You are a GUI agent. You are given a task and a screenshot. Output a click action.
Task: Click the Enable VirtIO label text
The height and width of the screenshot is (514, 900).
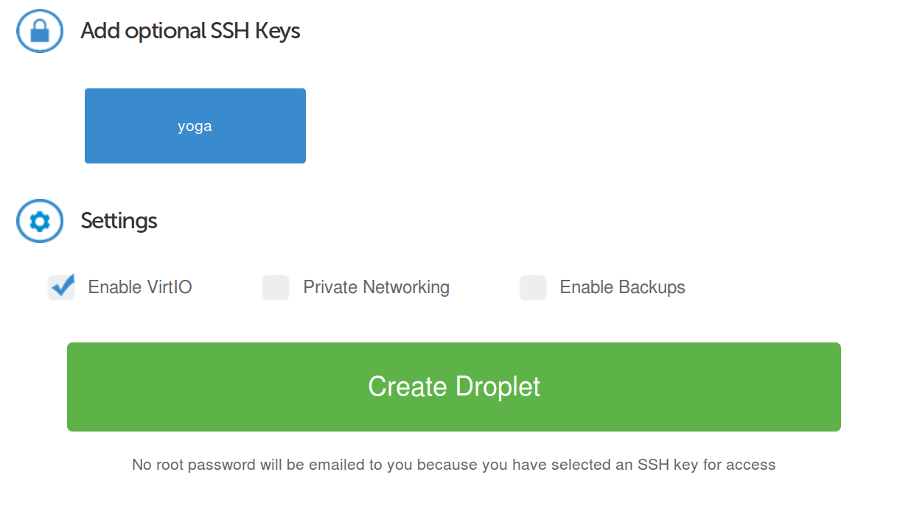(140, 287)
